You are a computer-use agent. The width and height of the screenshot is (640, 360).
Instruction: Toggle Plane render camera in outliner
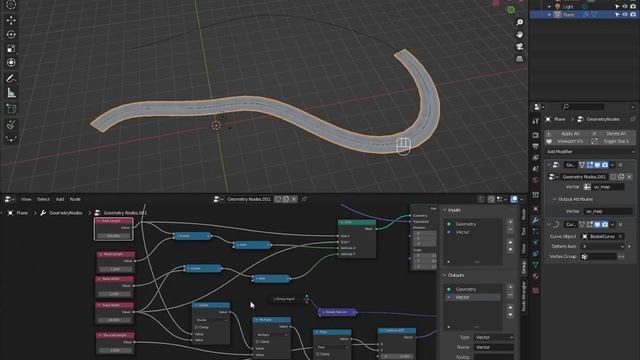click(633, 15)
